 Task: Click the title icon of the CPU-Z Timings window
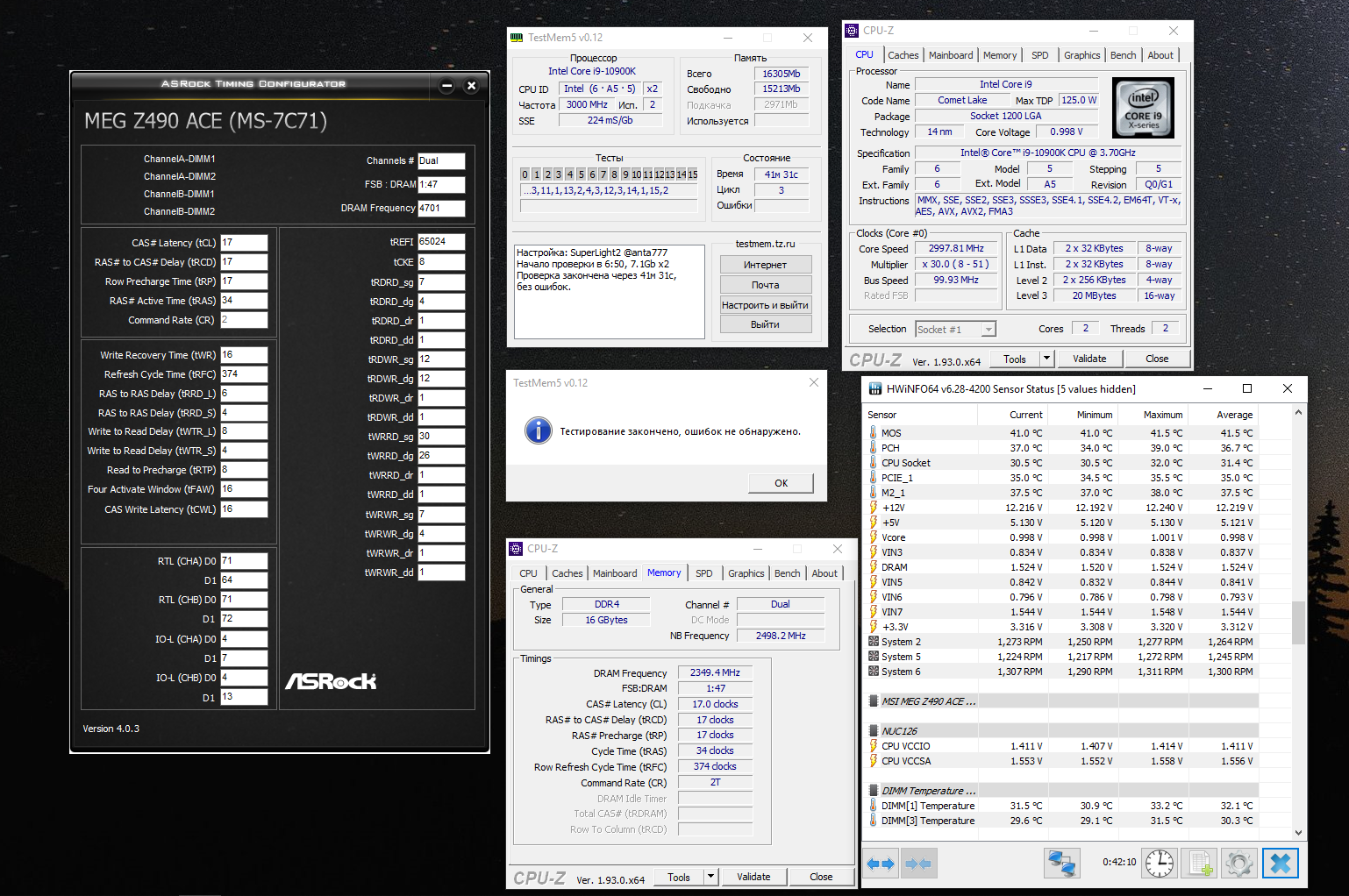[x=516, y=549]
